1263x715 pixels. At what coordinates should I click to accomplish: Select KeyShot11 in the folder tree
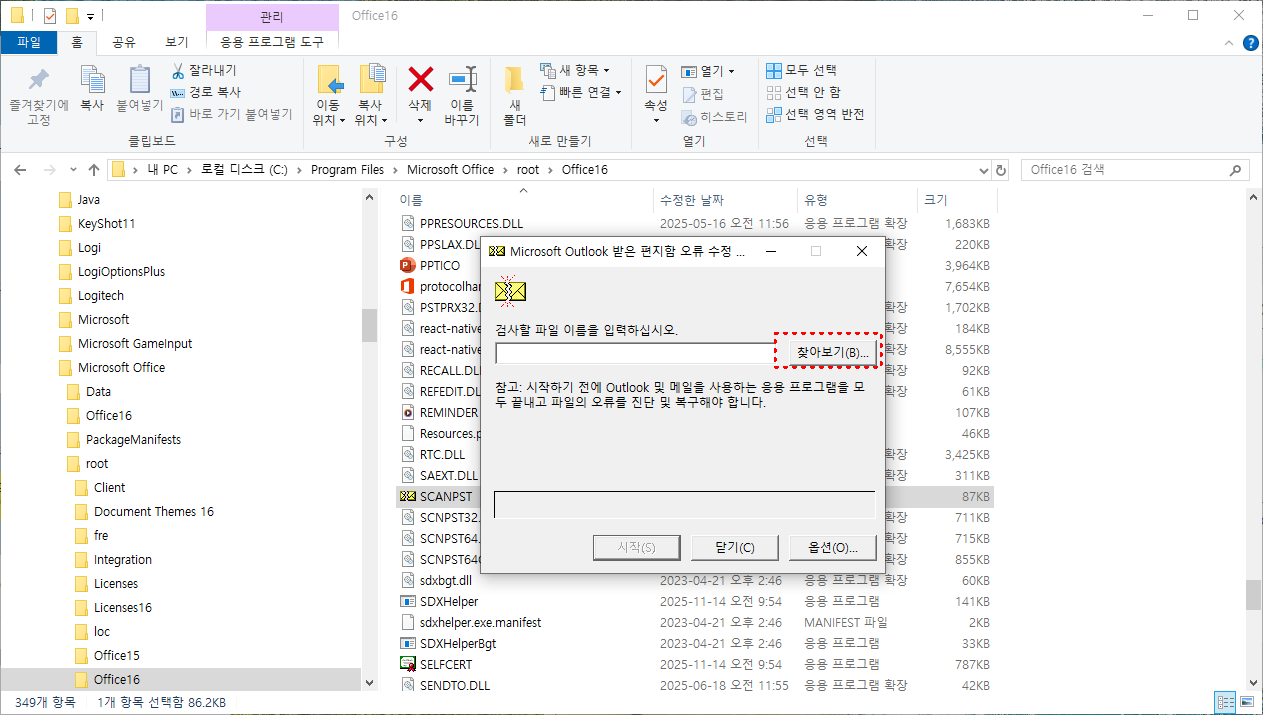(106, 223)
